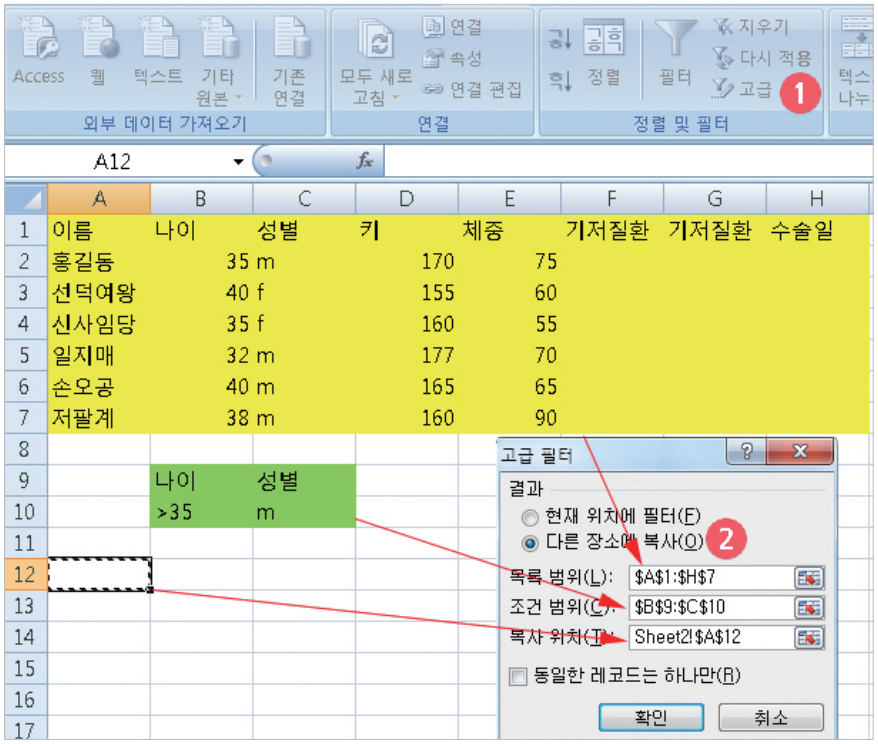Import data from Access
Image resolution: width=878 pixels, height=744 pixels.
pos(39,52)
